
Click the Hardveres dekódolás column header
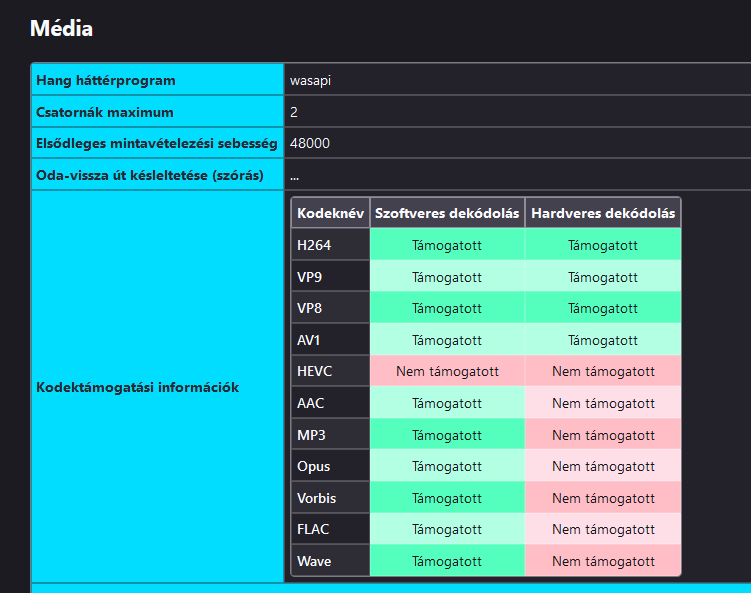[x=603, y=213]
